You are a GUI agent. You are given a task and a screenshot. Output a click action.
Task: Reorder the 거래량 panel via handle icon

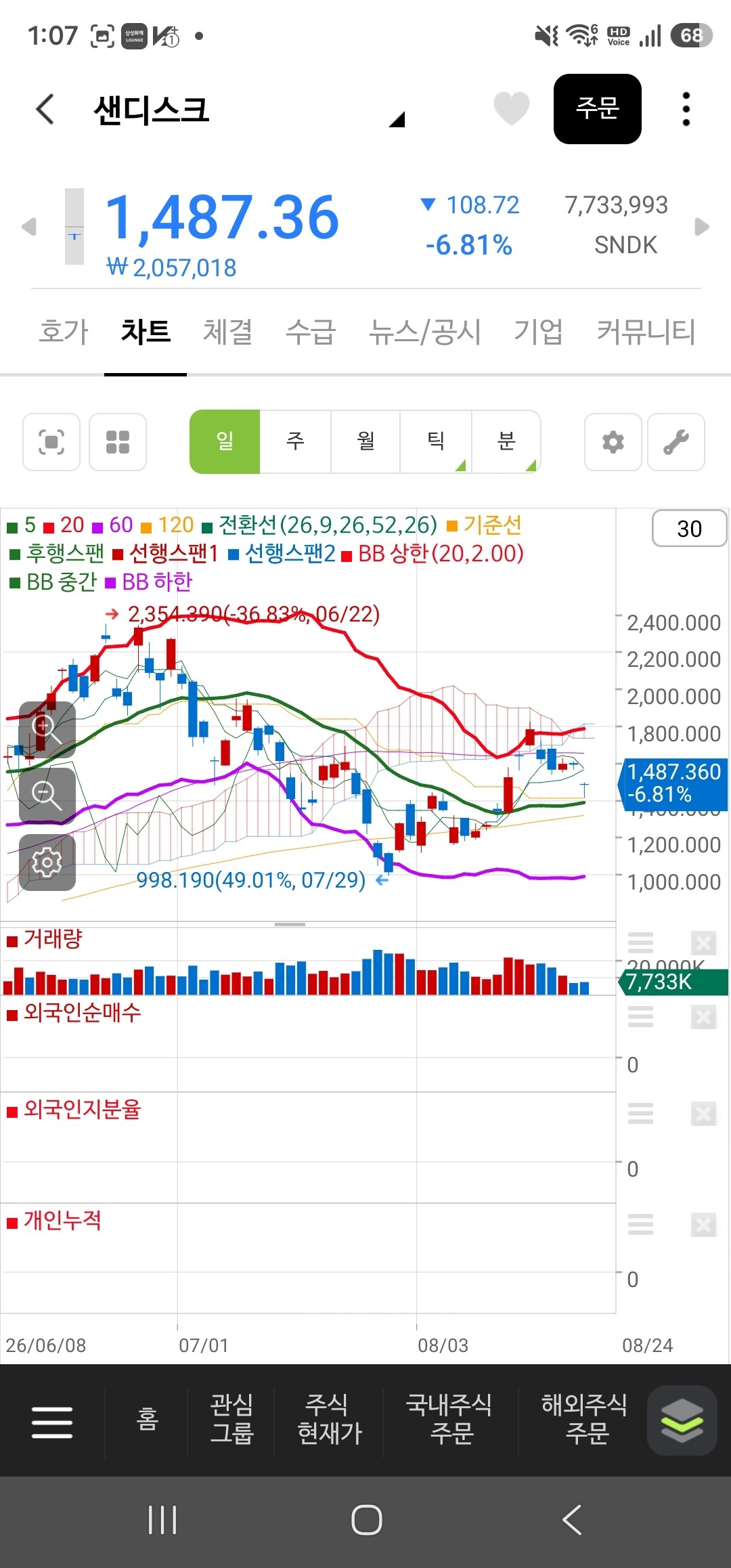point(640,942)
